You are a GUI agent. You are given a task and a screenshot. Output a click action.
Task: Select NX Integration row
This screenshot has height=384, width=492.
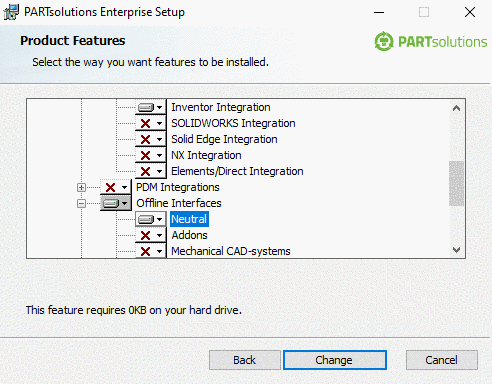click(206, 155)
